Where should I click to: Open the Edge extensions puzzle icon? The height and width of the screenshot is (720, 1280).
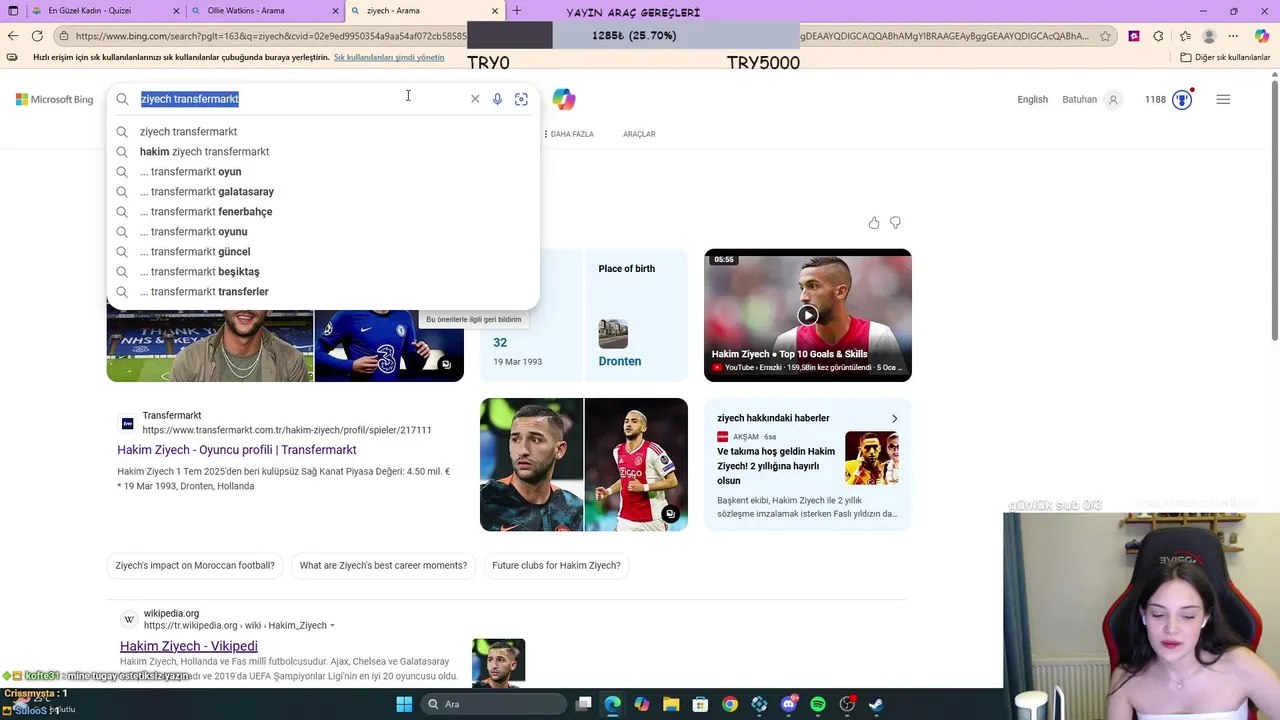pos(1158,36)
